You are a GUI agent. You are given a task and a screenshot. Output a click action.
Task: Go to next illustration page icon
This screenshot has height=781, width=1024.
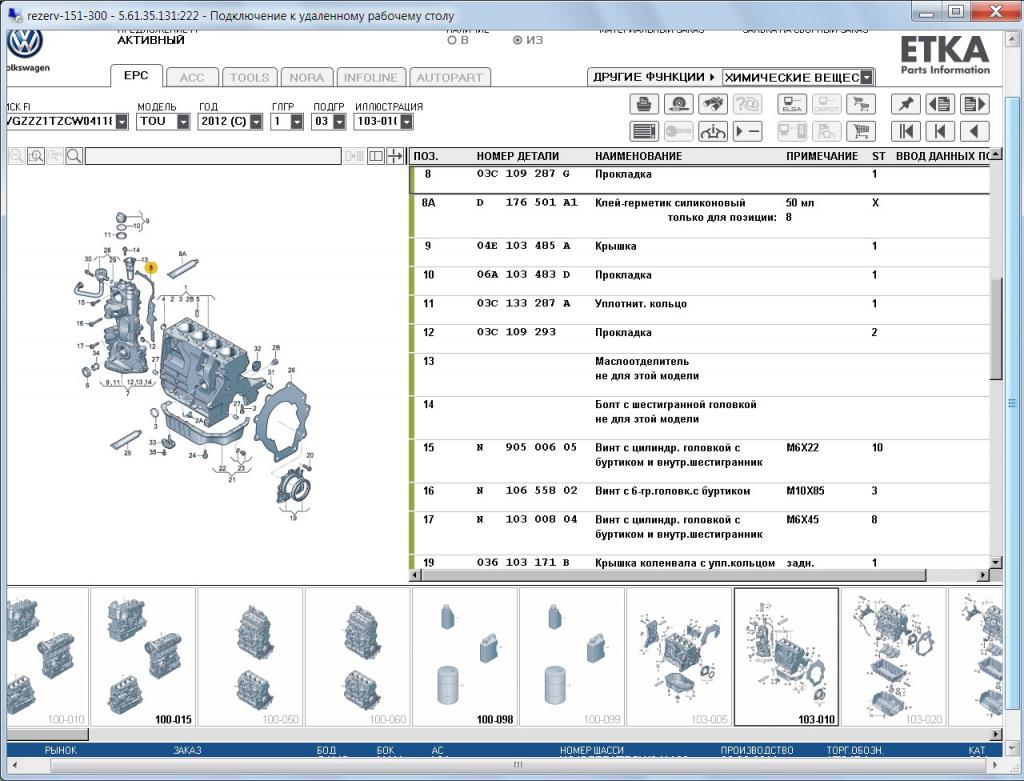tap(974, 104)
